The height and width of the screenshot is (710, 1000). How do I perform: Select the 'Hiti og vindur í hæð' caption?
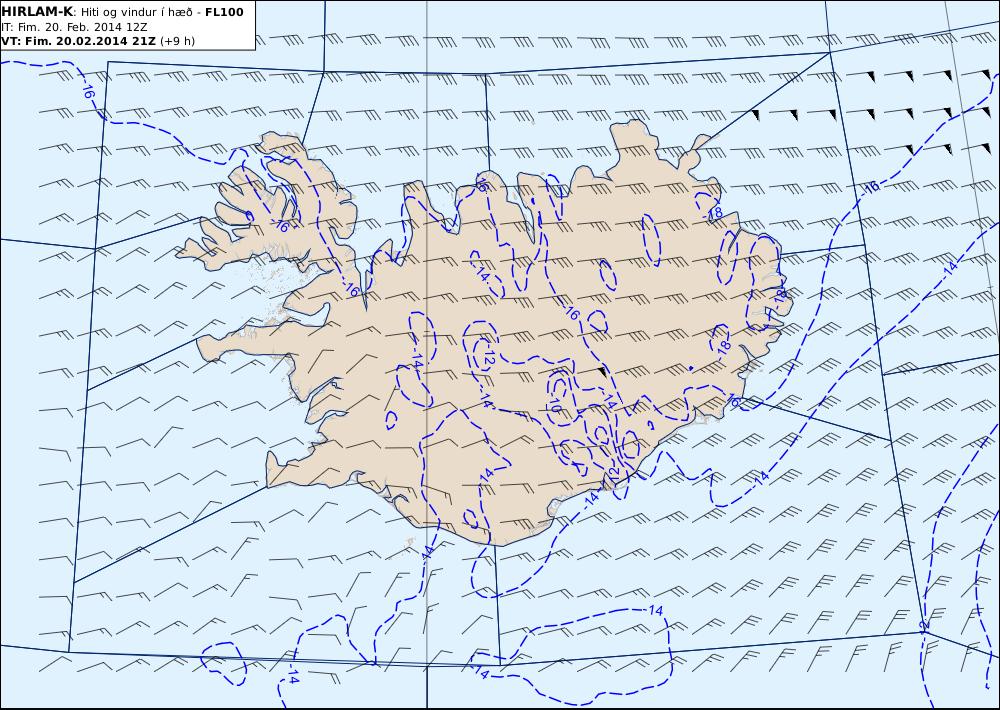point(138,12)
